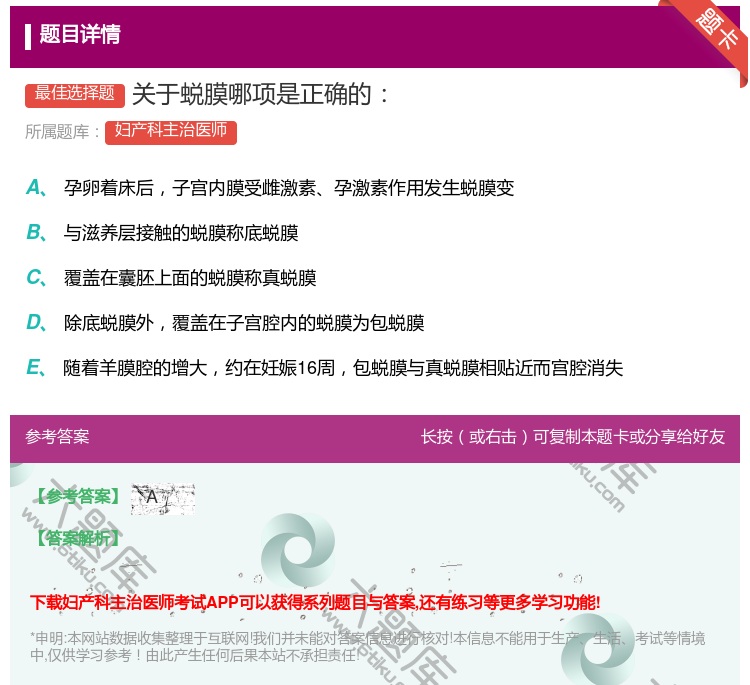The width and height of the screenshot is (750, 685).
Task: Click the 题目详情 header title
Action: click(x=80, y=34)
